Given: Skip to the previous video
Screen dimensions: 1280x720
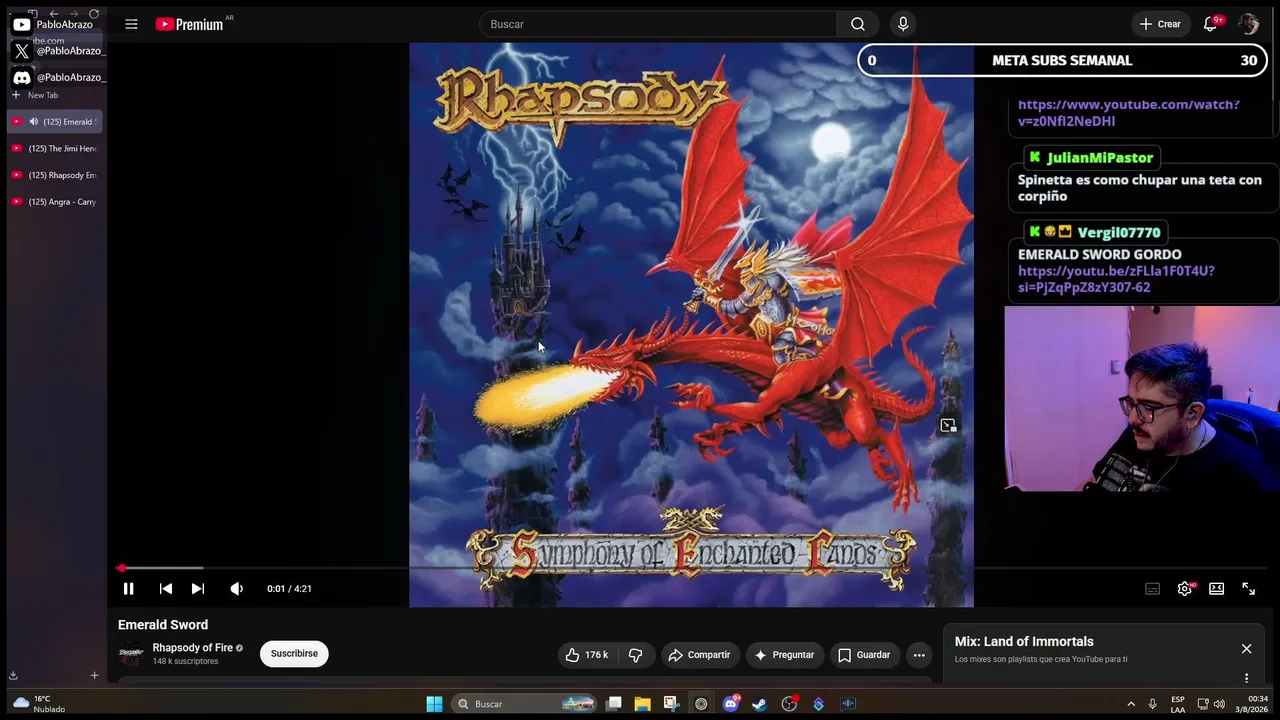Looking at the screenshot, I should point(166,589).
